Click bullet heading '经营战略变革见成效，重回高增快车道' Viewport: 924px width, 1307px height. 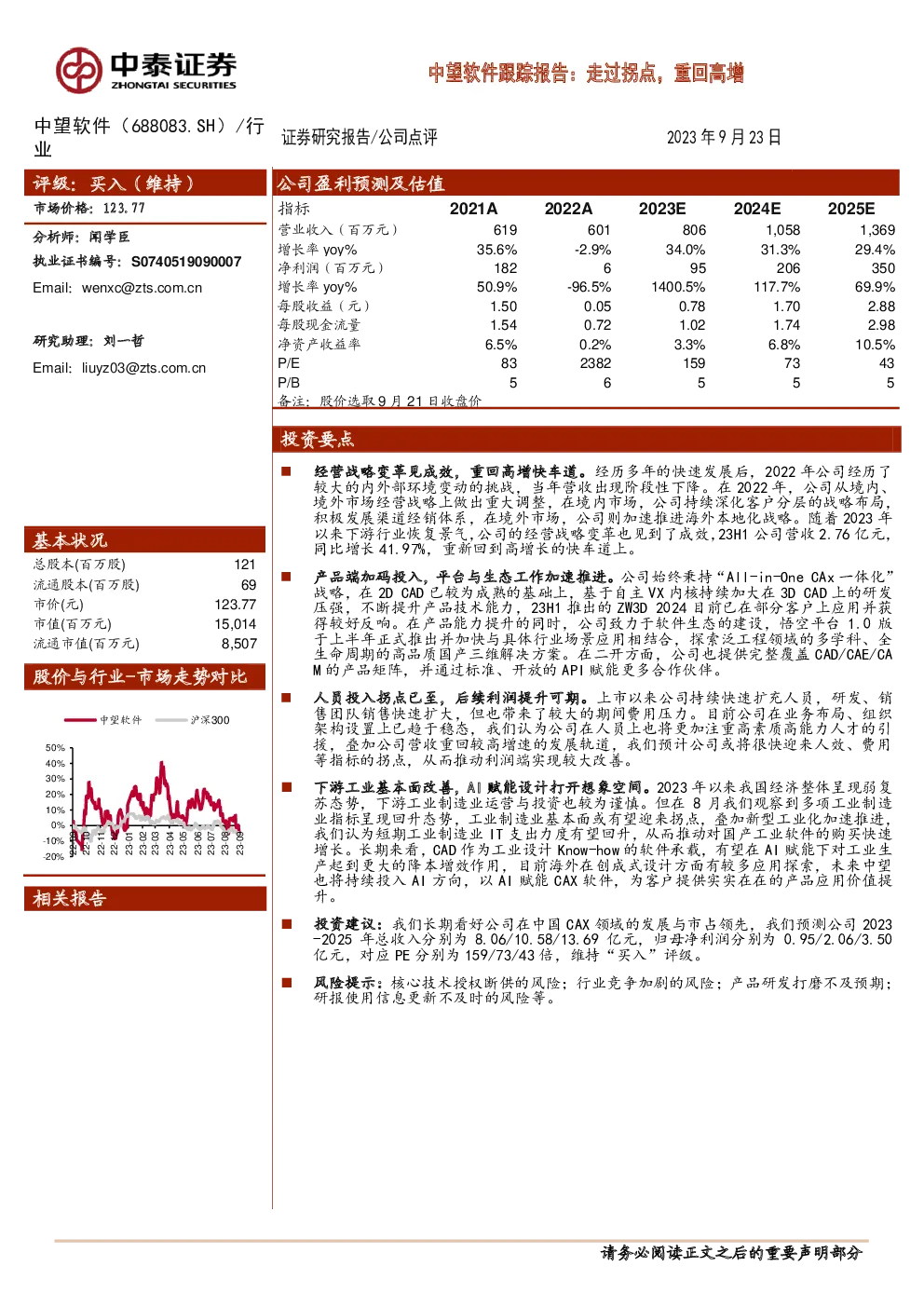point(446,472)
